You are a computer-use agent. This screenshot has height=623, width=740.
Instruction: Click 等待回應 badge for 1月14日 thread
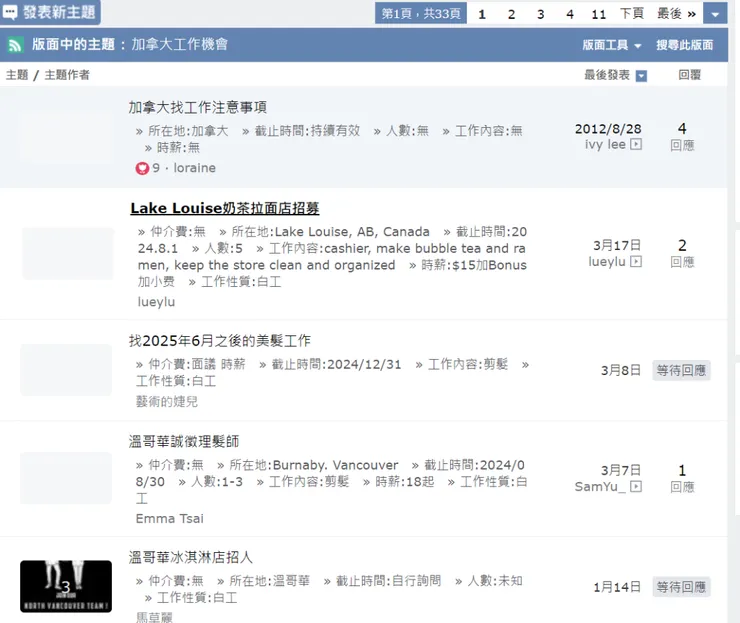pos(681,587)
